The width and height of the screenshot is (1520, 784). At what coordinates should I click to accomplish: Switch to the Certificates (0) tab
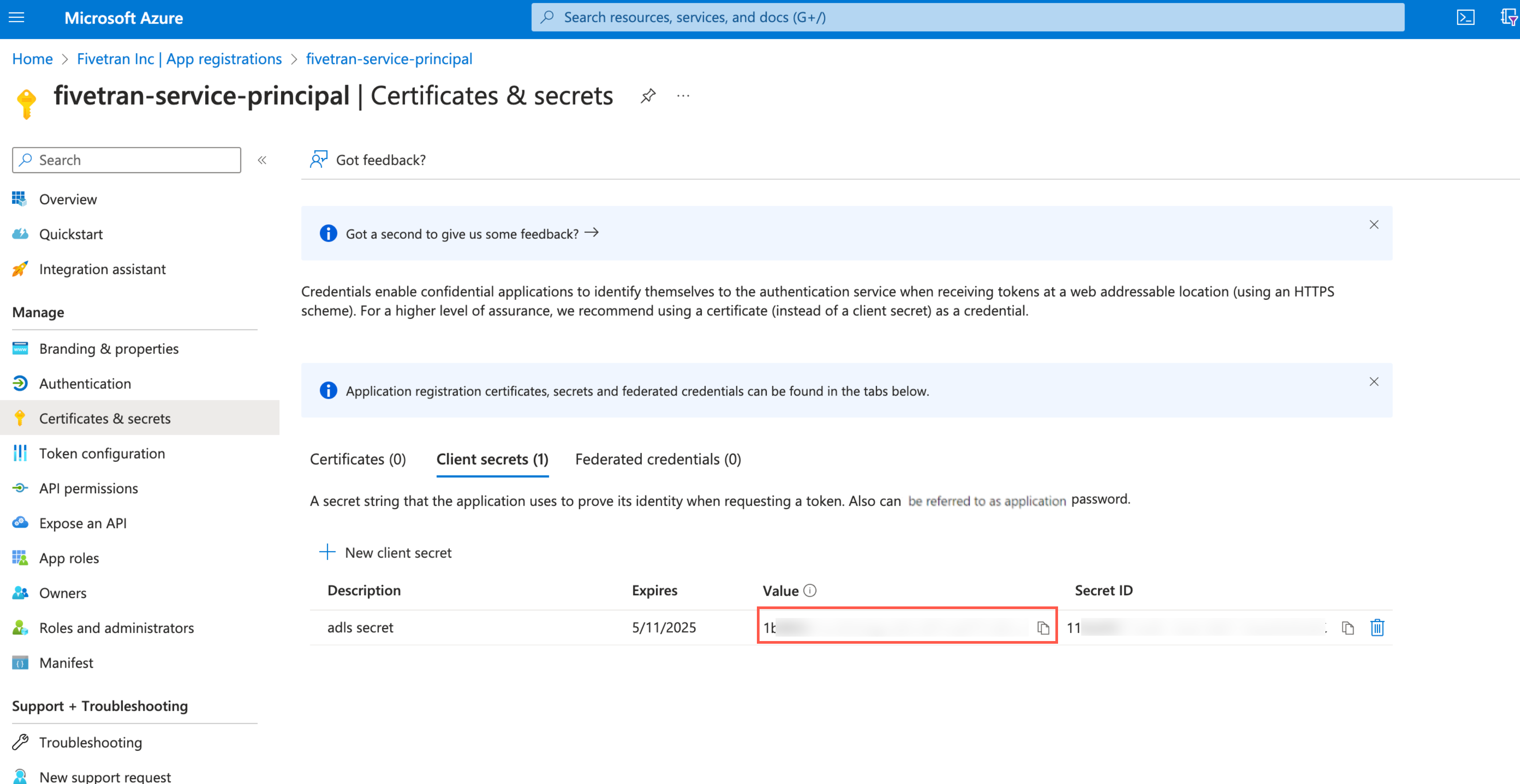coord(358,459)
